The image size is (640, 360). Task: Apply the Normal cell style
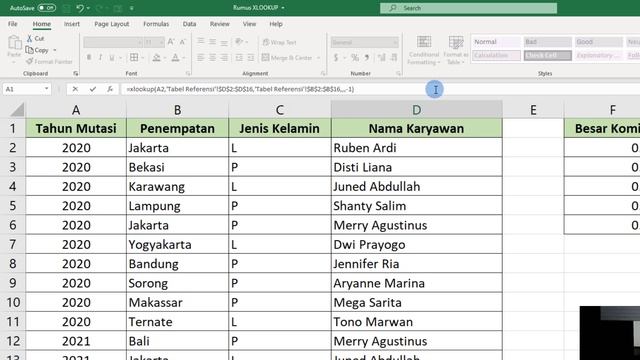coord(496,42)
